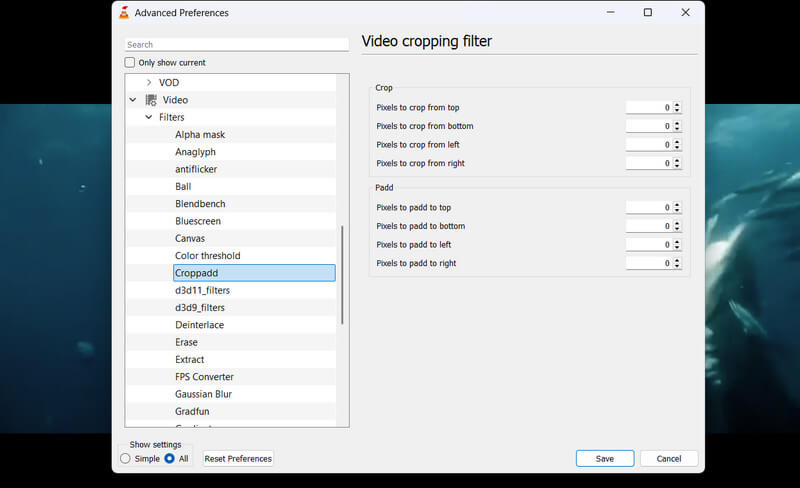Click the preferences tree vertical scrollbar

pos(342,274)
